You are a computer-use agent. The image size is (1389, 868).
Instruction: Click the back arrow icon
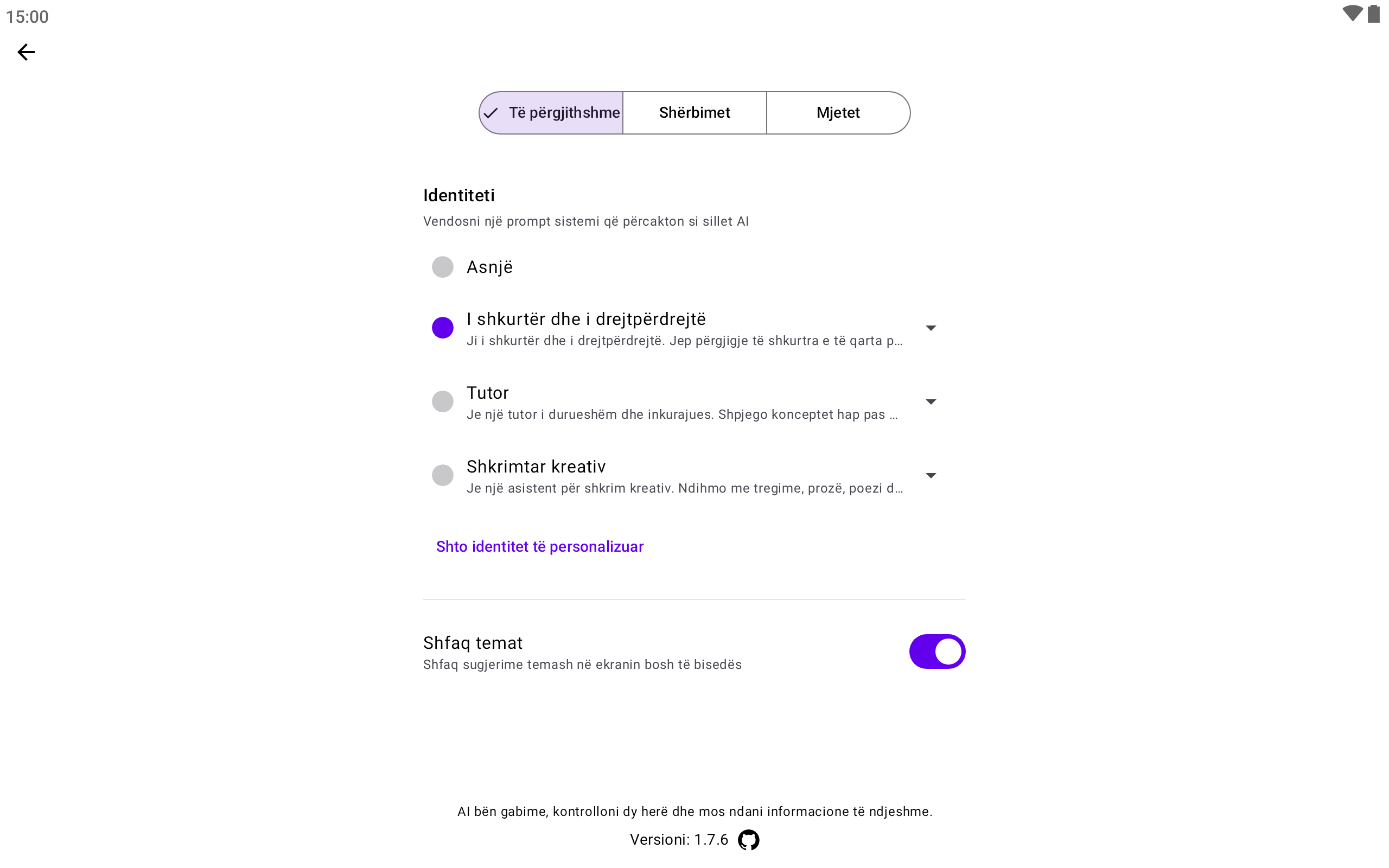[x=27, y=52]
